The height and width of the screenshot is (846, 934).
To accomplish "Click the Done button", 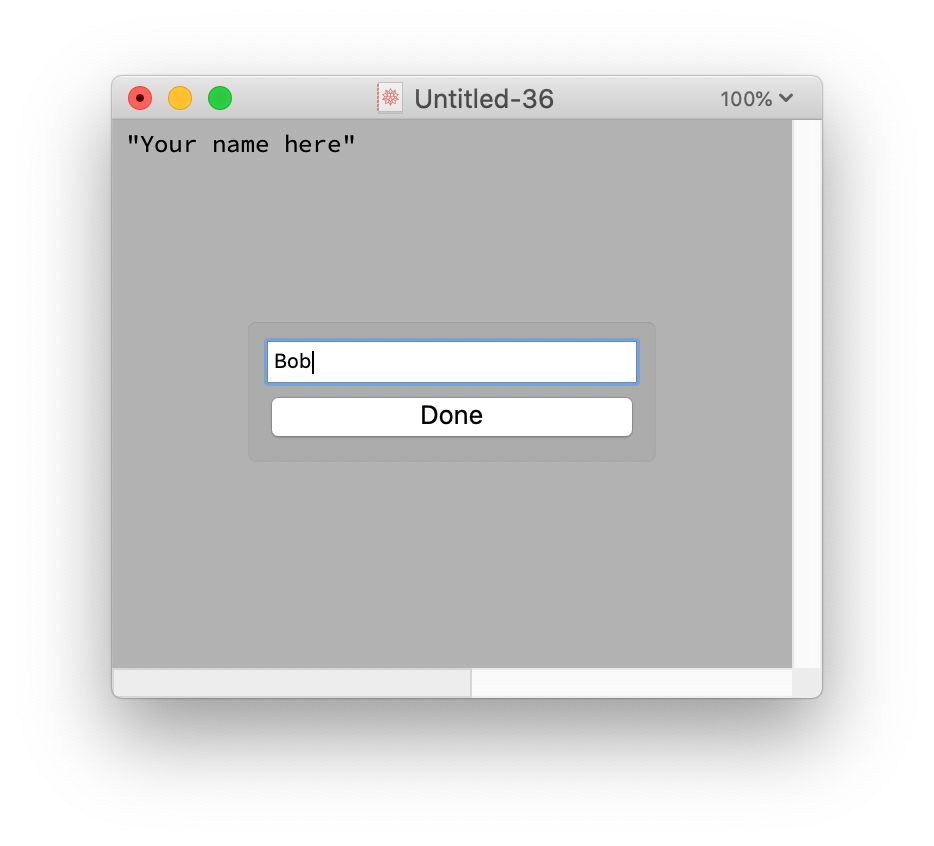I will click(x=452, y=416).
